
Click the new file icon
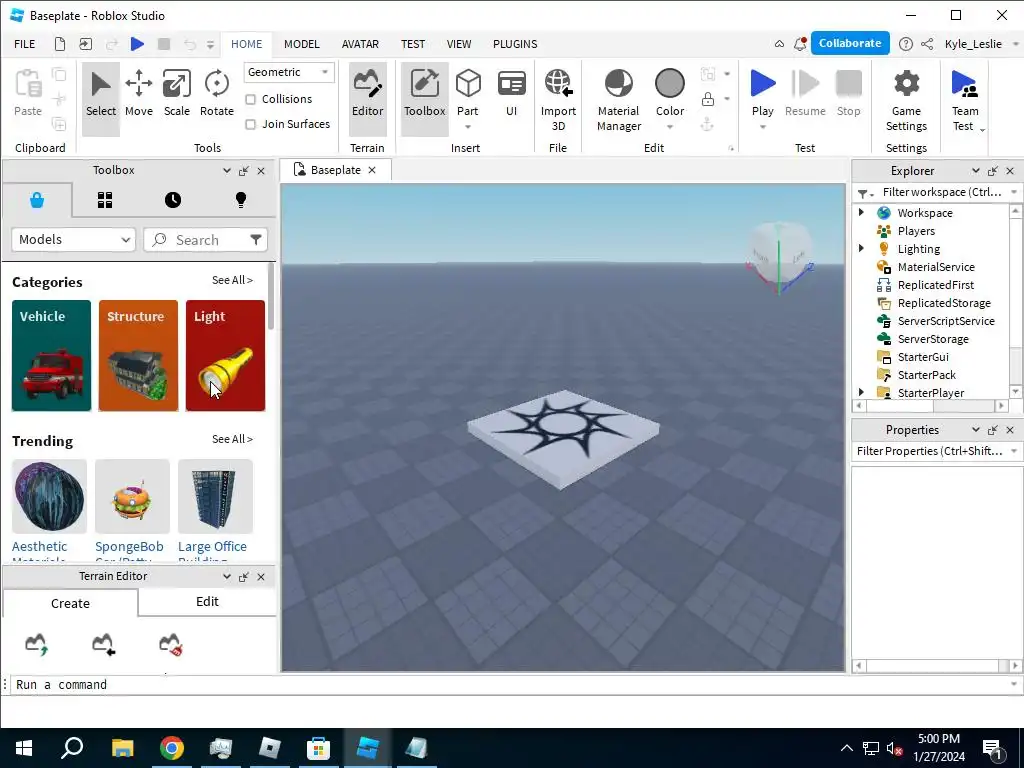pyautogui.click(x=59, y=44)
